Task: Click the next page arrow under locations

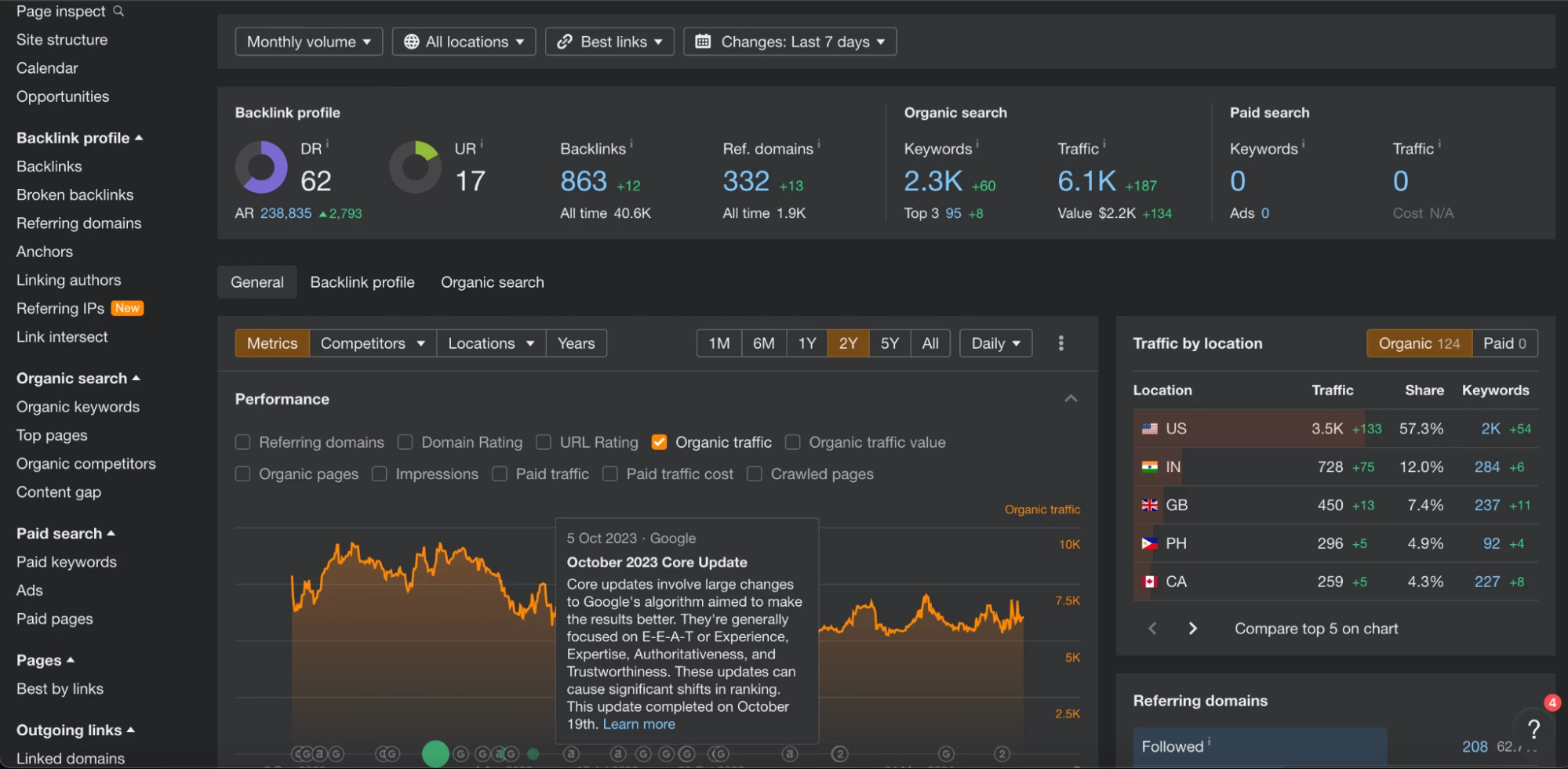Action: [x=1192, y=629]
